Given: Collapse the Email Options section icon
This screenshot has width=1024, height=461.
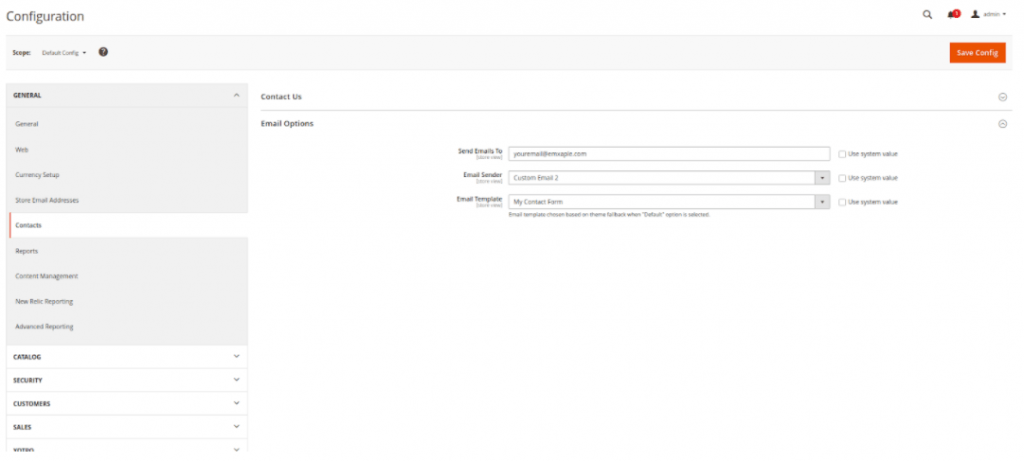Looking at the screenshot, I should (1002, 124).
